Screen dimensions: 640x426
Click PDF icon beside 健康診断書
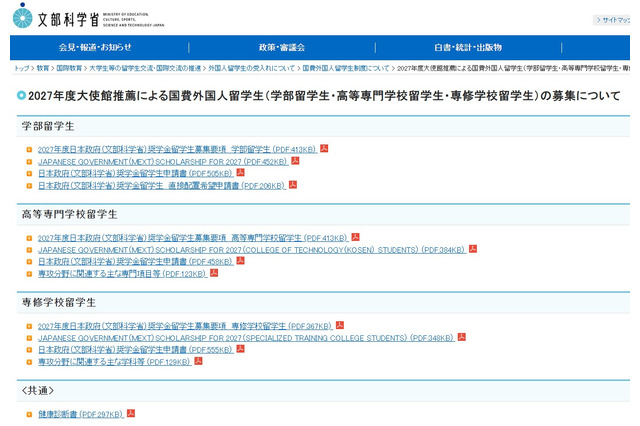(x=131, y=413)
